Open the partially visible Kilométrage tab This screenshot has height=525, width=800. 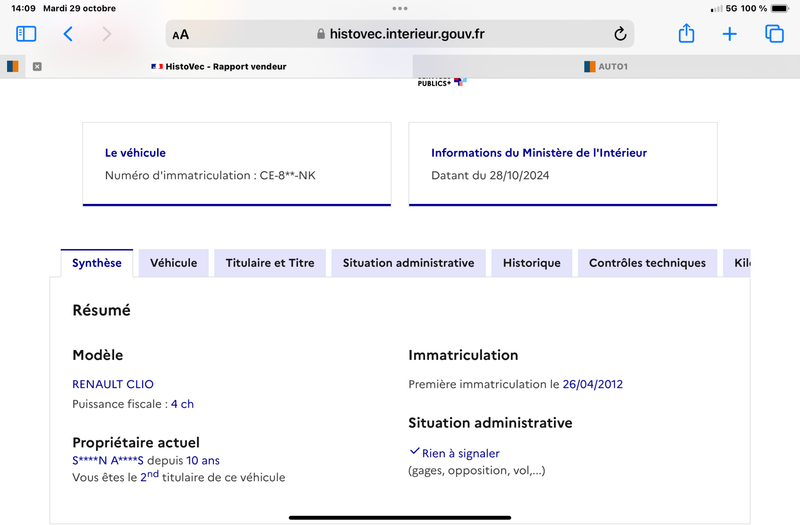click(x=737, y=263)
